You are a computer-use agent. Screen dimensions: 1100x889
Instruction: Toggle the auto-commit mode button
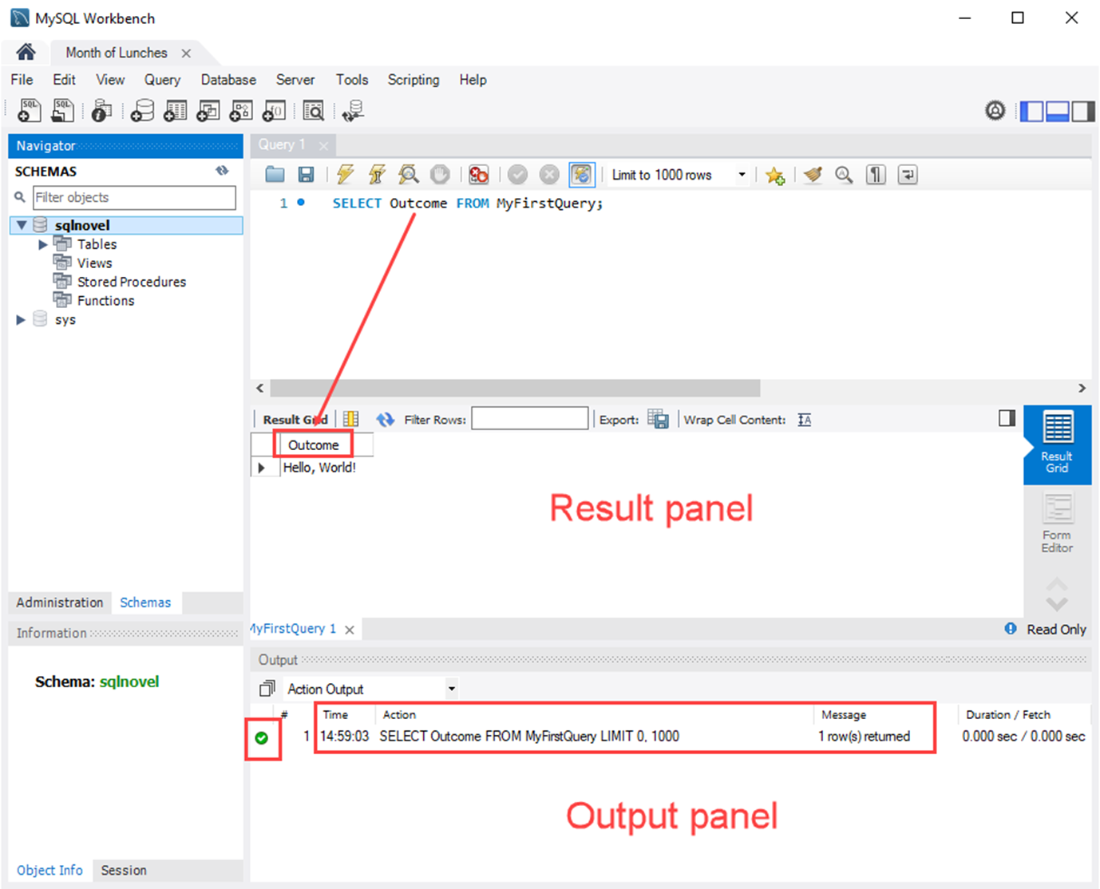(x=582, y=174)
